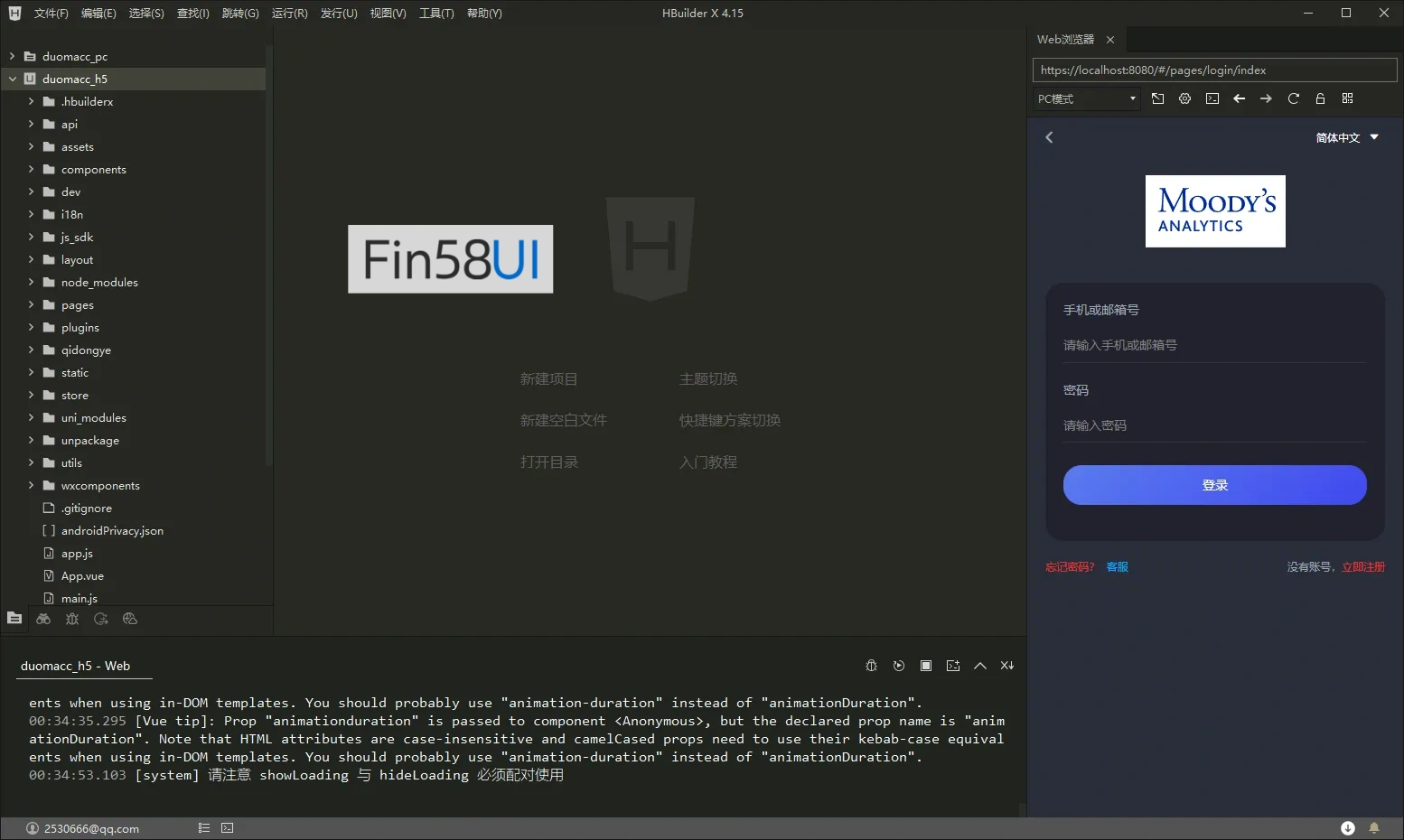This screenshot has height=840, width=1404.
Task: Open the 运行(R) menu
Action: [x=289, y=13]
